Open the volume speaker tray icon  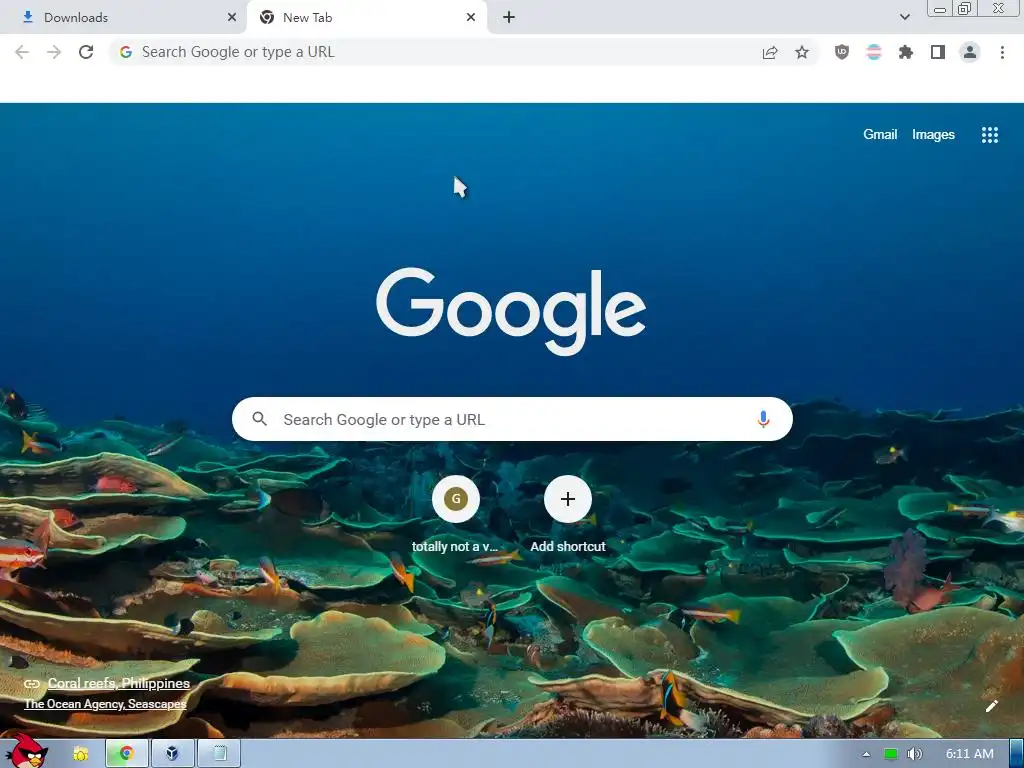click(x=914, y=754)
